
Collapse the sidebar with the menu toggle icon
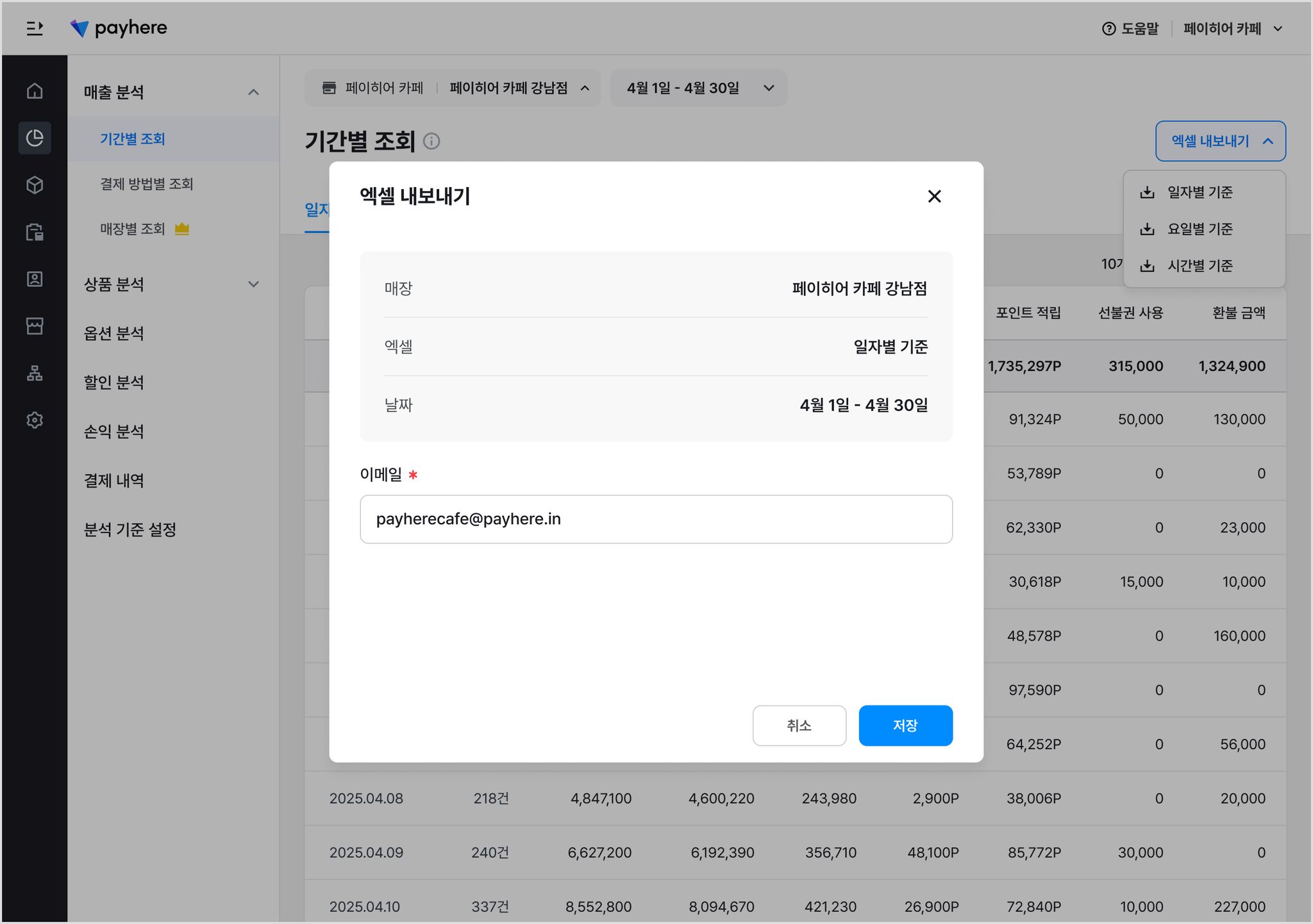pyautogui.click(x=35, y=28)
